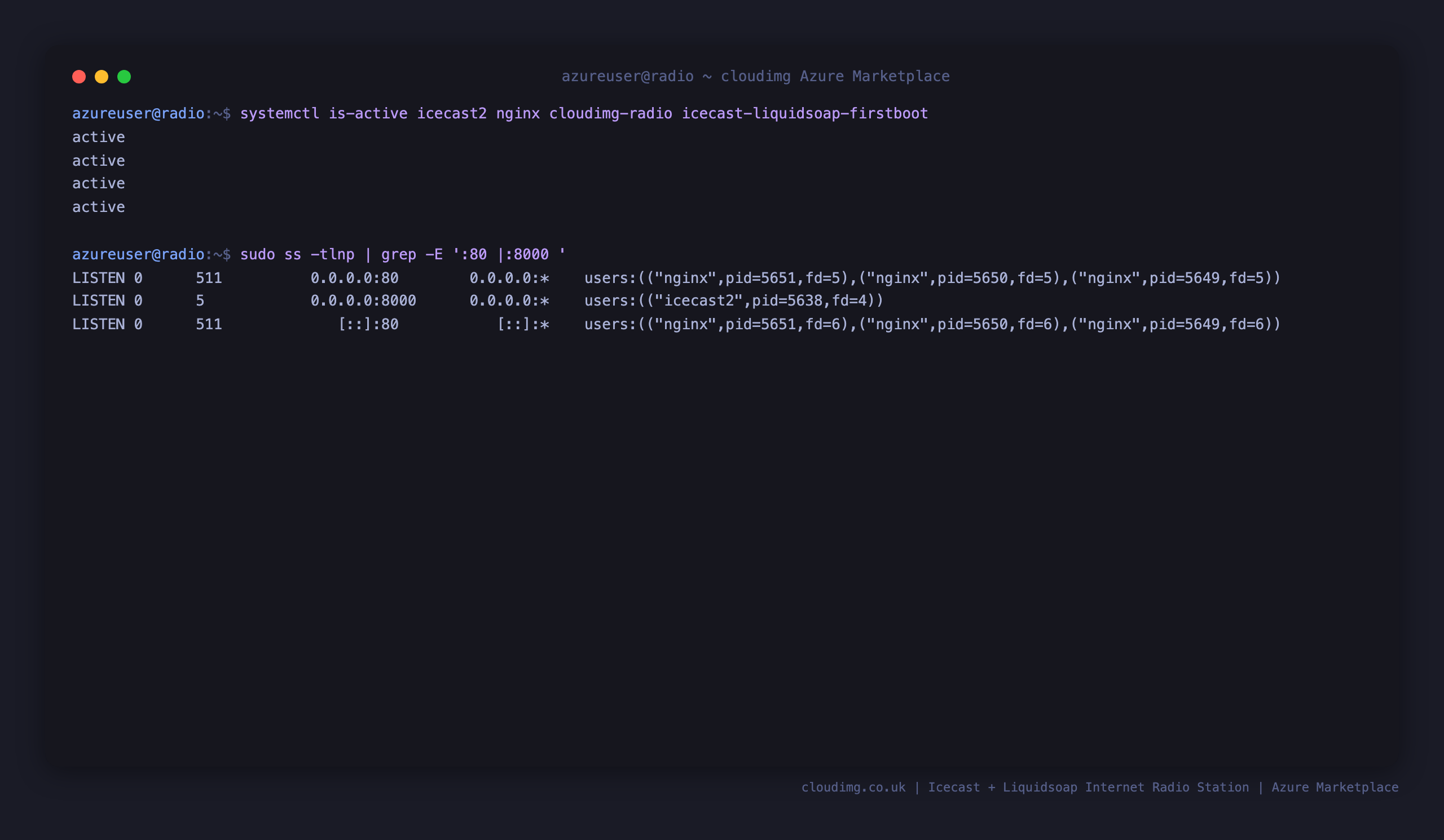Click the yellow minimize window dot
The width and height of the screenshot is (1444, 840).
coord(102,77)
